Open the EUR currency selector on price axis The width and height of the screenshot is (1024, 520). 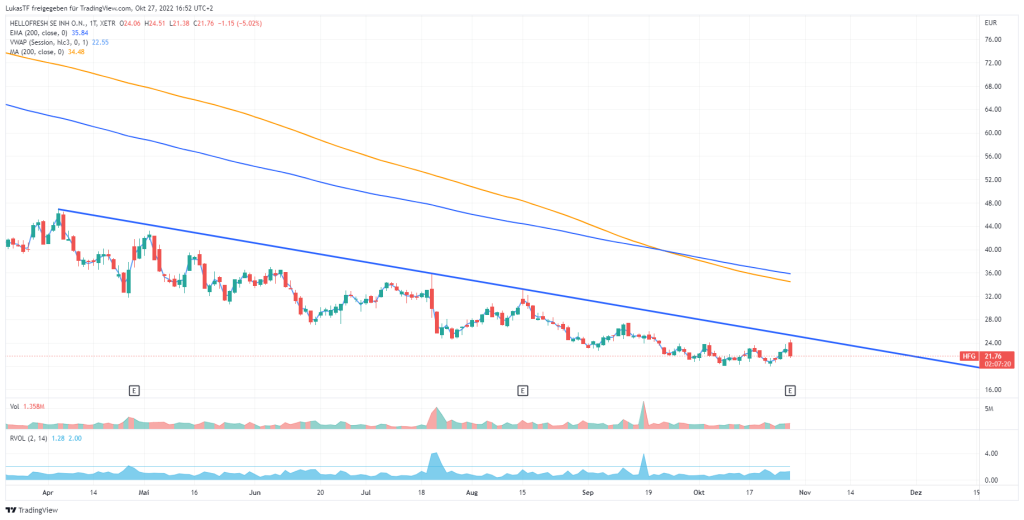[x=990, y=22]
